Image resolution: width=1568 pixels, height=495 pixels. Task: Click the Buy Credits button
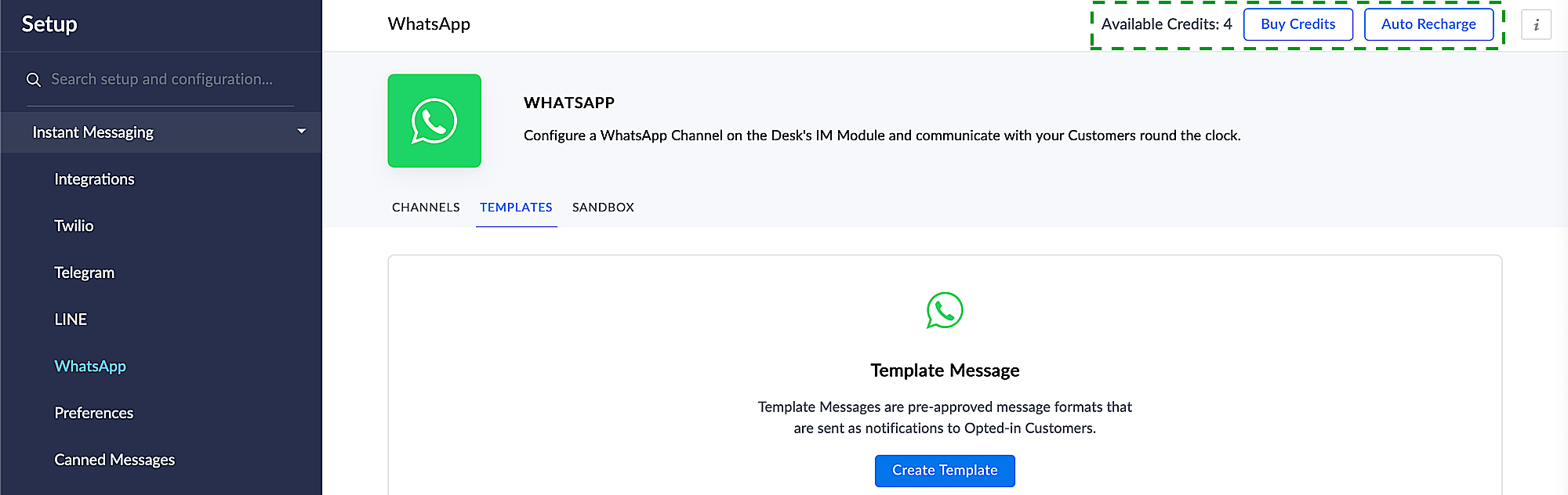(1298, 24)
